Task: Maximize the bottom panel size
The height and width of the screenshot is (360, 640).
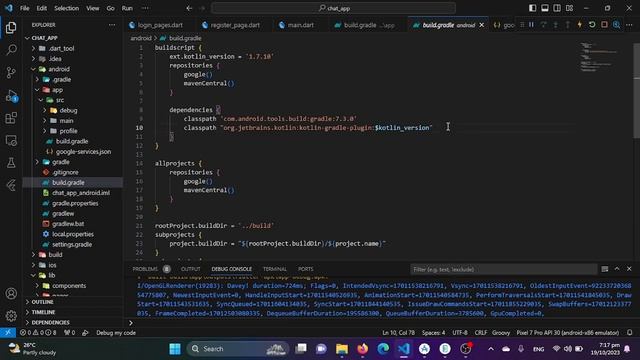Action: 617,269
